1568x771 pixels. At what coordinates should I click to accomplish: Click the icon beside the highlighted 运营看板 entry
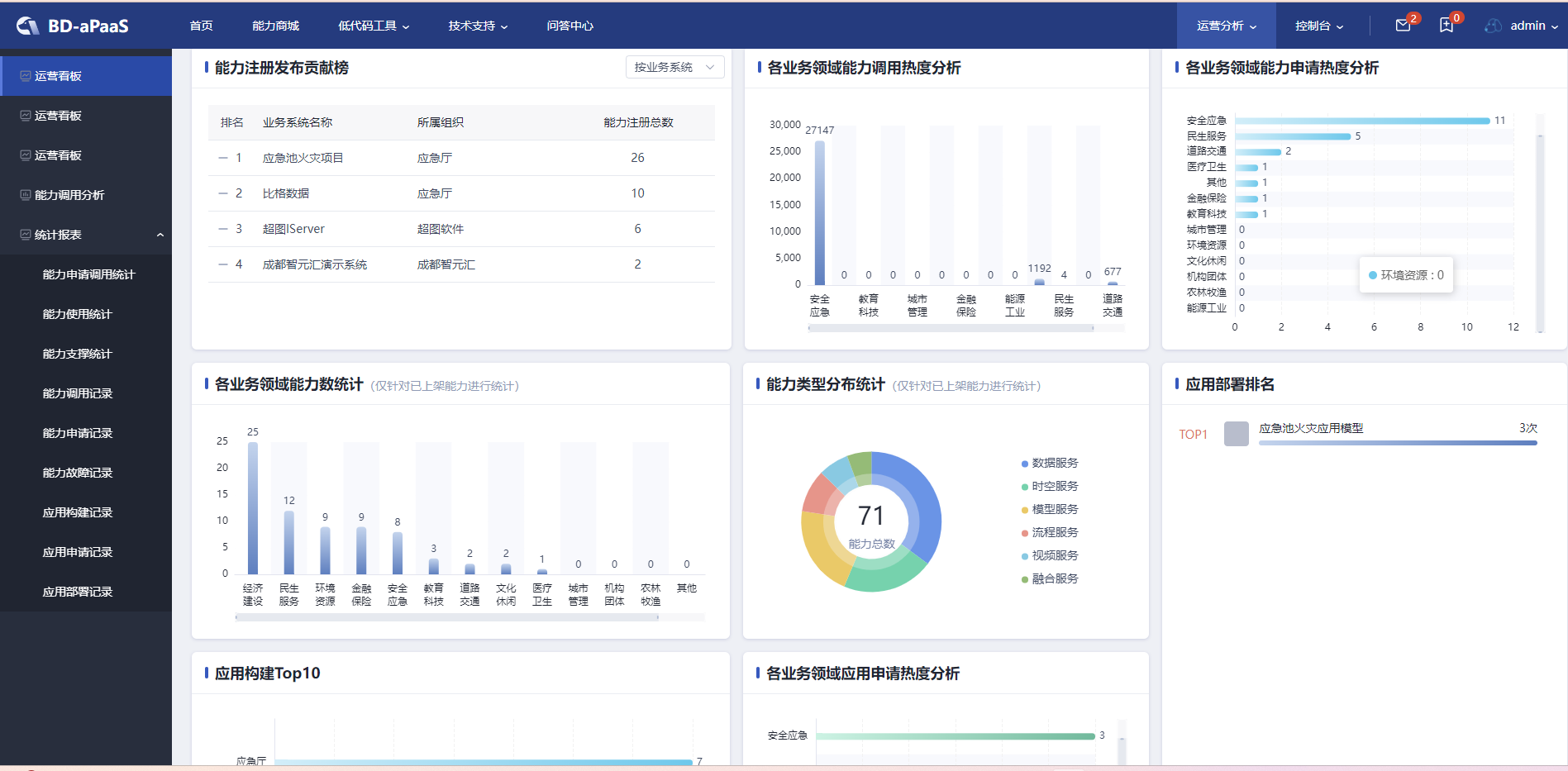click(x=26, y=76)
